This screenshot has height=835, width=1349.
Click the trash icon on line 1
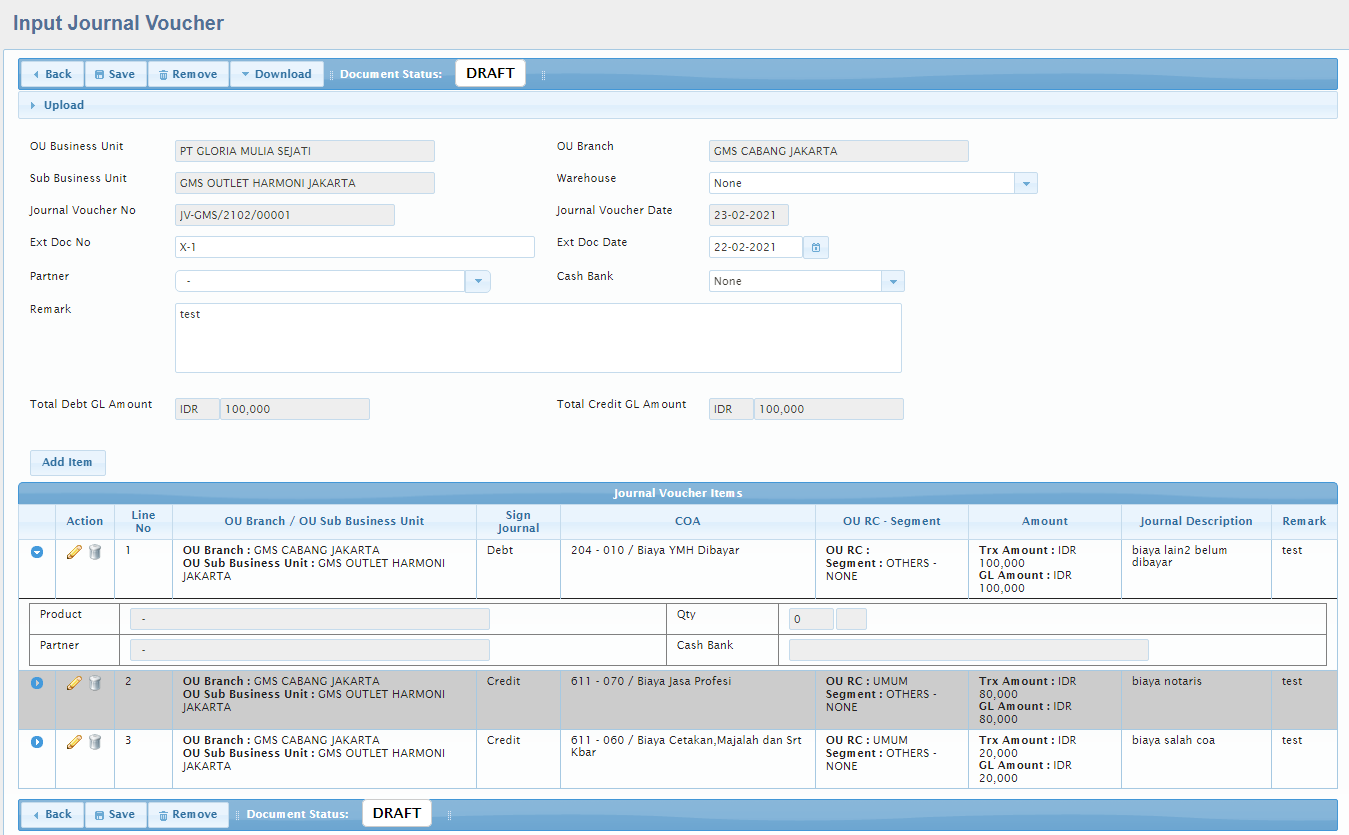[95, 552]
